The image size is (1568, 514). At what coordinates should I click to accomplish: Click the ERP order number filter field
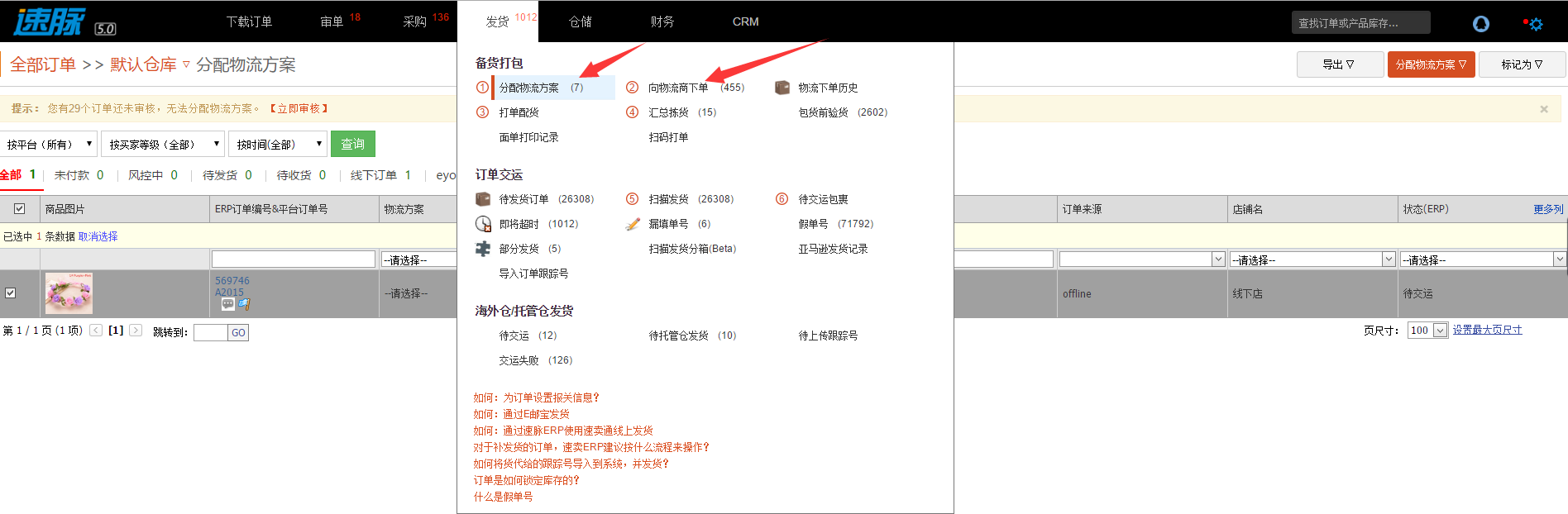tap(293, 259)
